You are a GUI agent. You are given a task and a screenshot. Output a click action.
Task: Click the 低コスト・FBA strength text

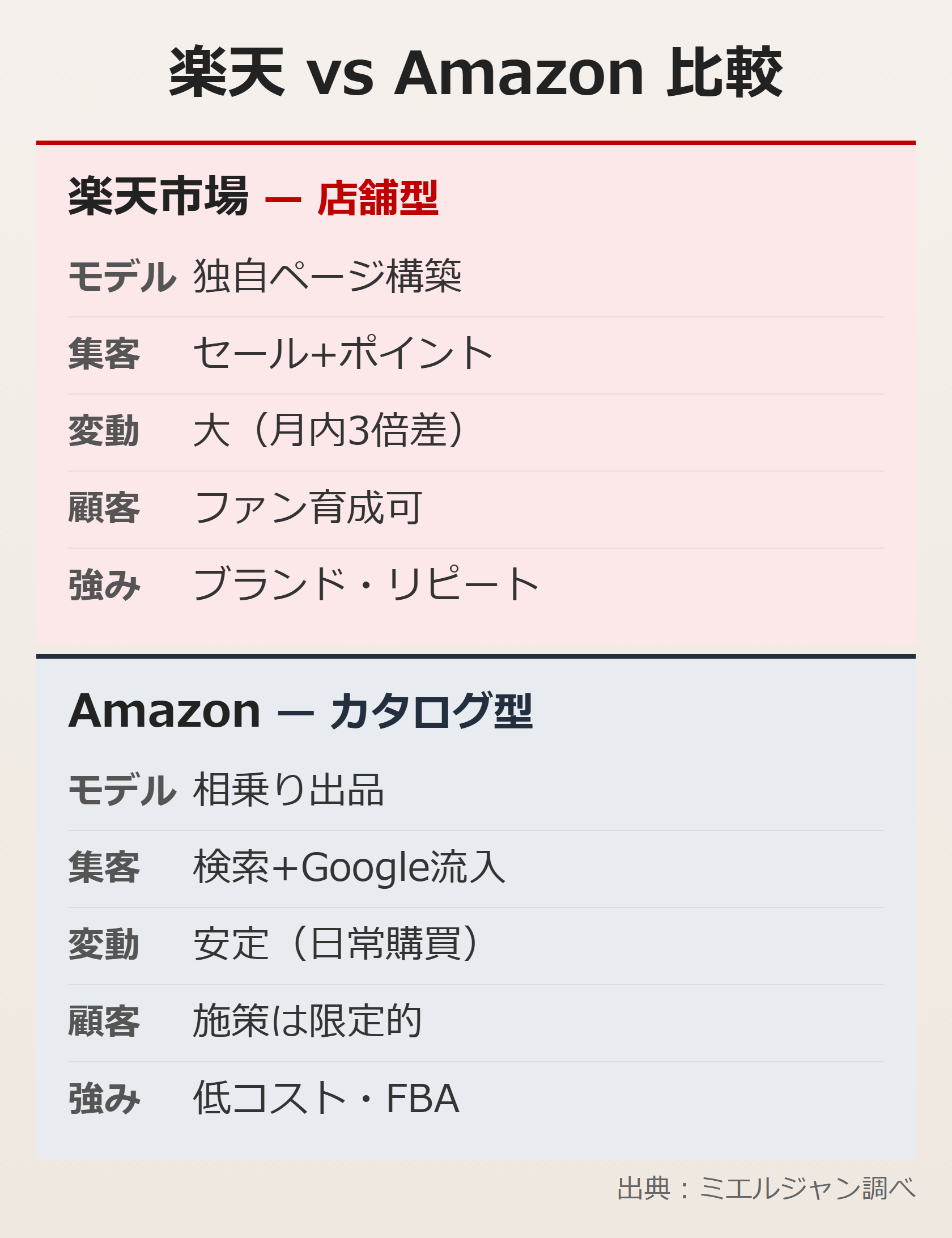pyautogui.click(x=326, y=1098)
